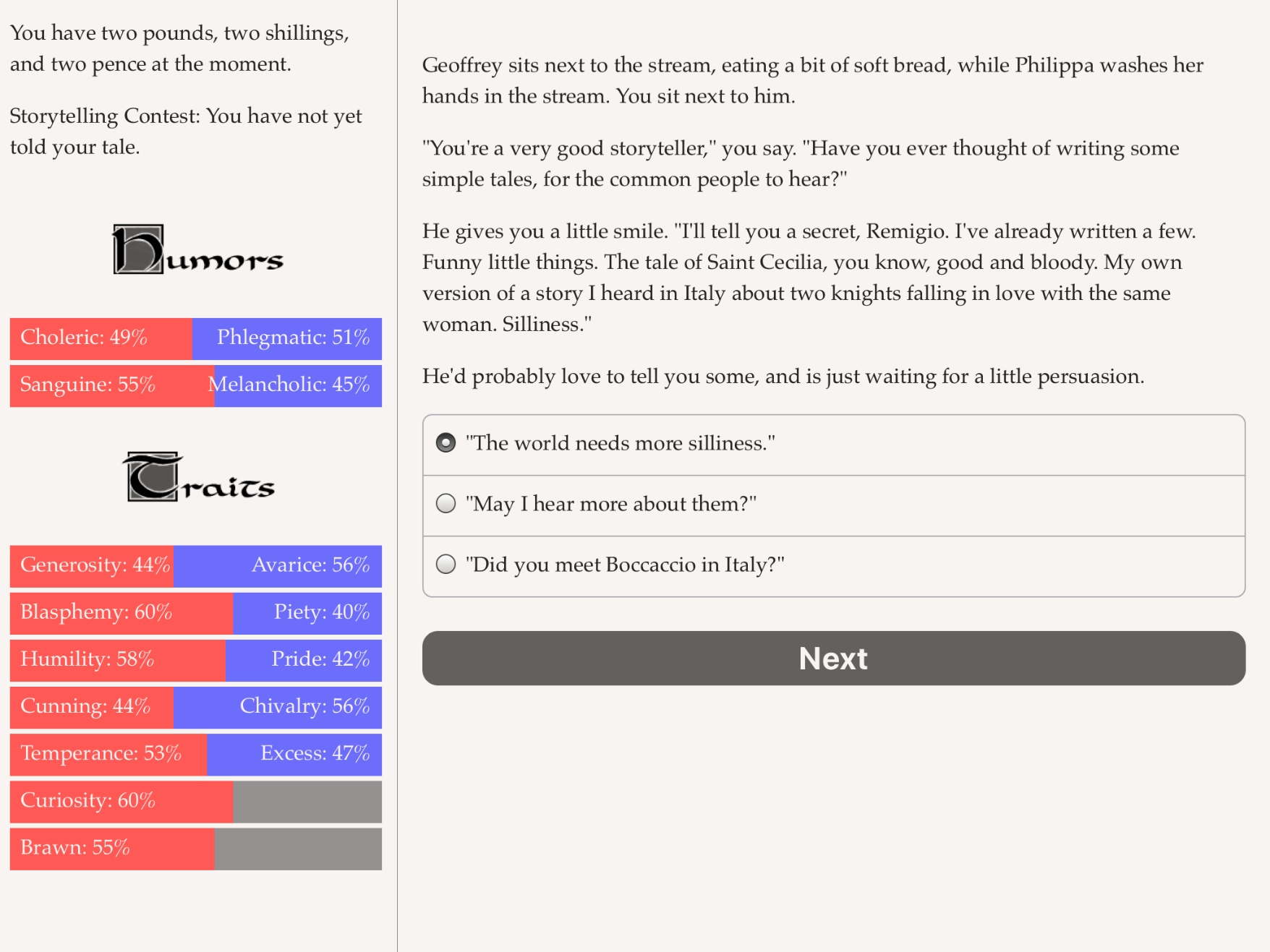The width and height of the screenshot is (1270, 952).
Task: Pick "Did you meet Boccaccio in Italy?"
Action: click(833, 566)
